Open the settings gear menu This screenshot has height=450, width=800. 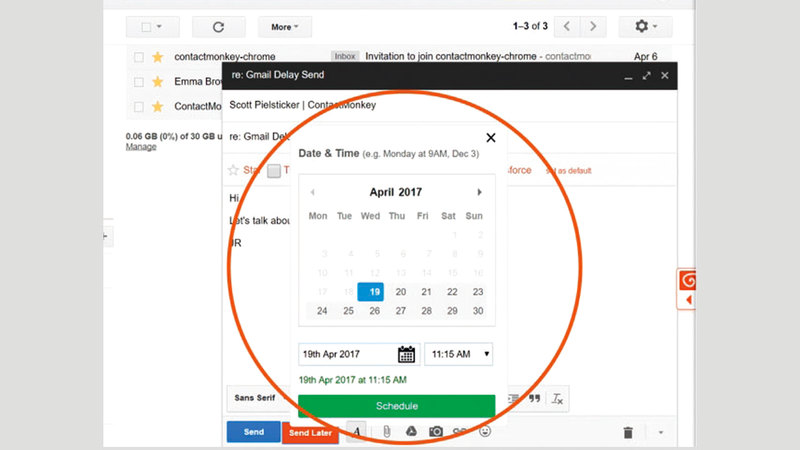coord(646,27)
